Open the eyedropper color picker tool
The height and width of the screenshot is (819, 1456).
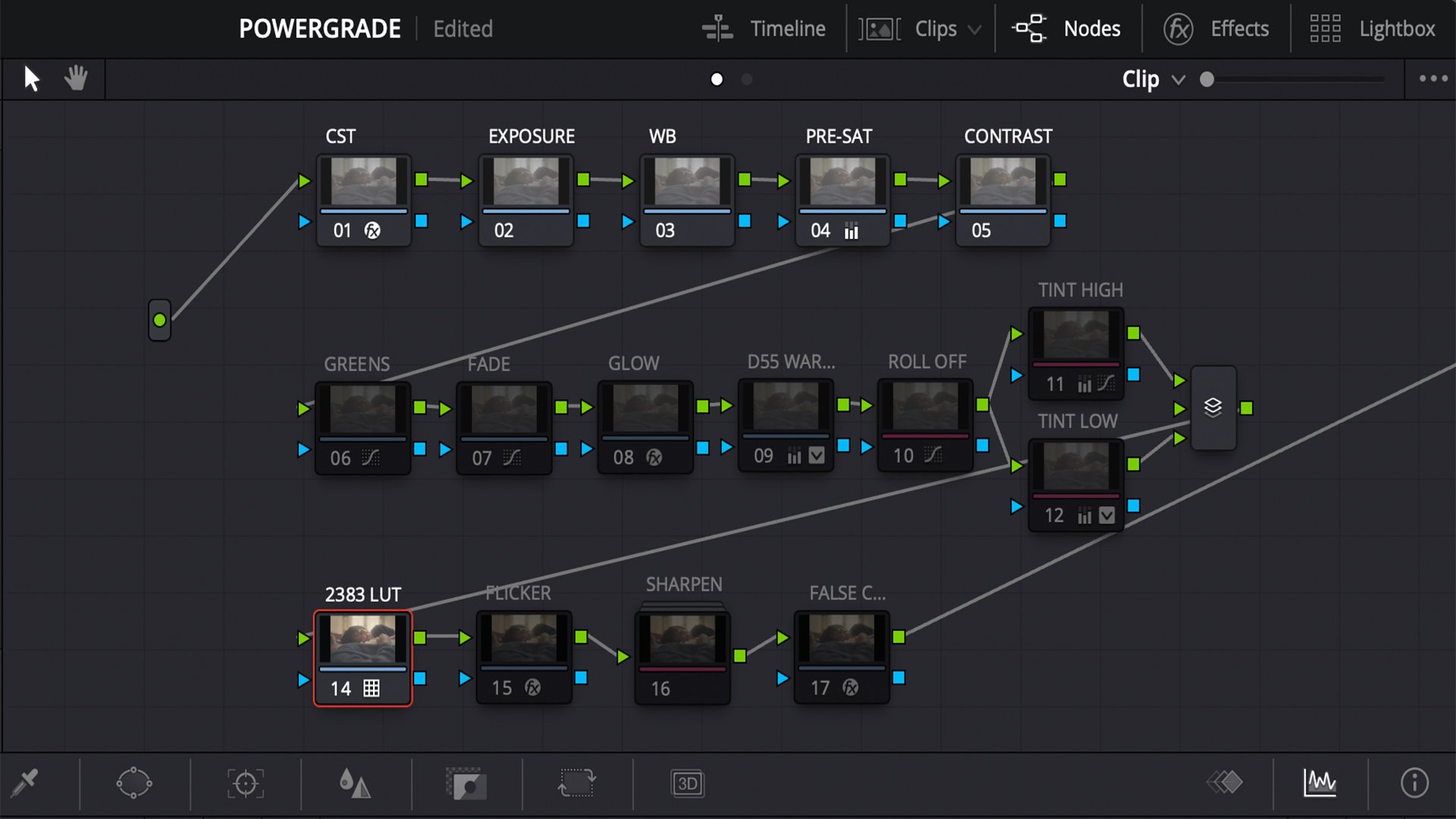click(24, 783)
